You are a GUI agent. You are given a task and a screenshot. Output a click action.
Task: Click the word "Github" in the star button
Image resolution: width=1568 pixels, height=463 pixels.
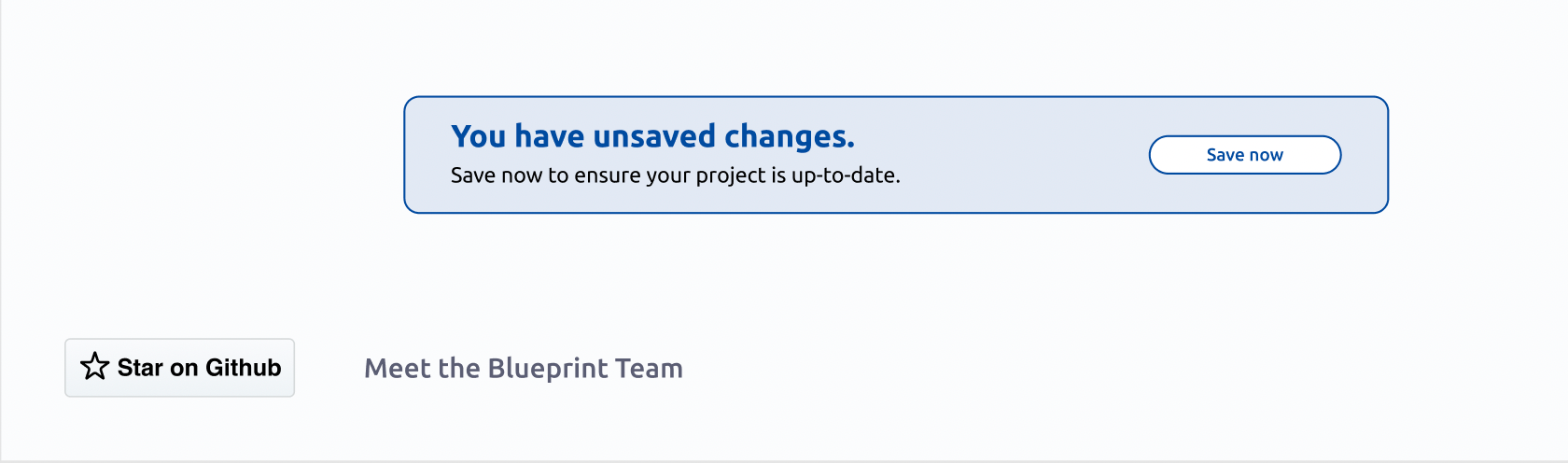click(244, 368)
